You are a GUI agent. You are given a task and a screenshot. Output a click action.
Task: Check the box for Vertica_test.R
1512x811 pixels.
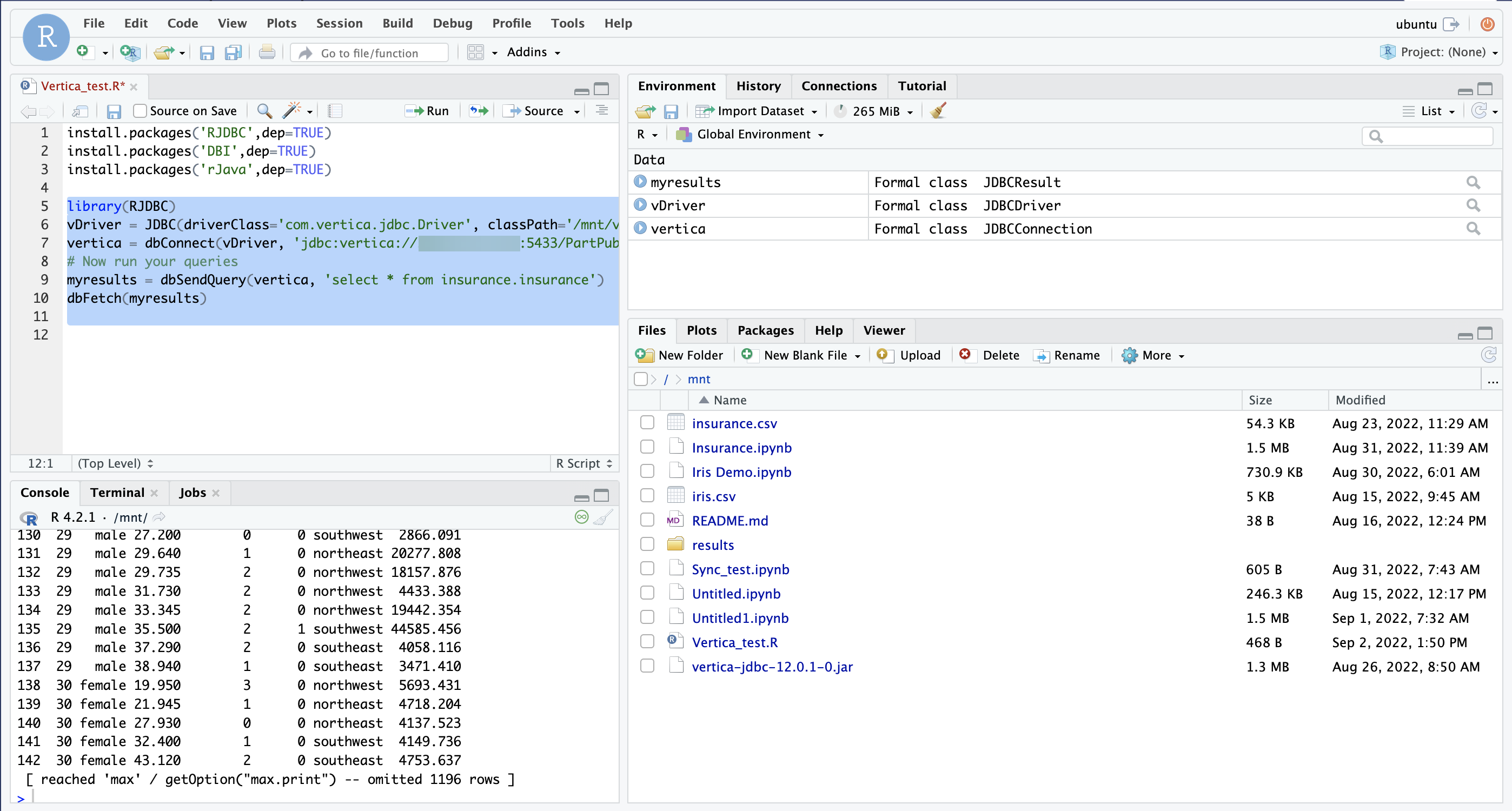click(x=647, y=642)
